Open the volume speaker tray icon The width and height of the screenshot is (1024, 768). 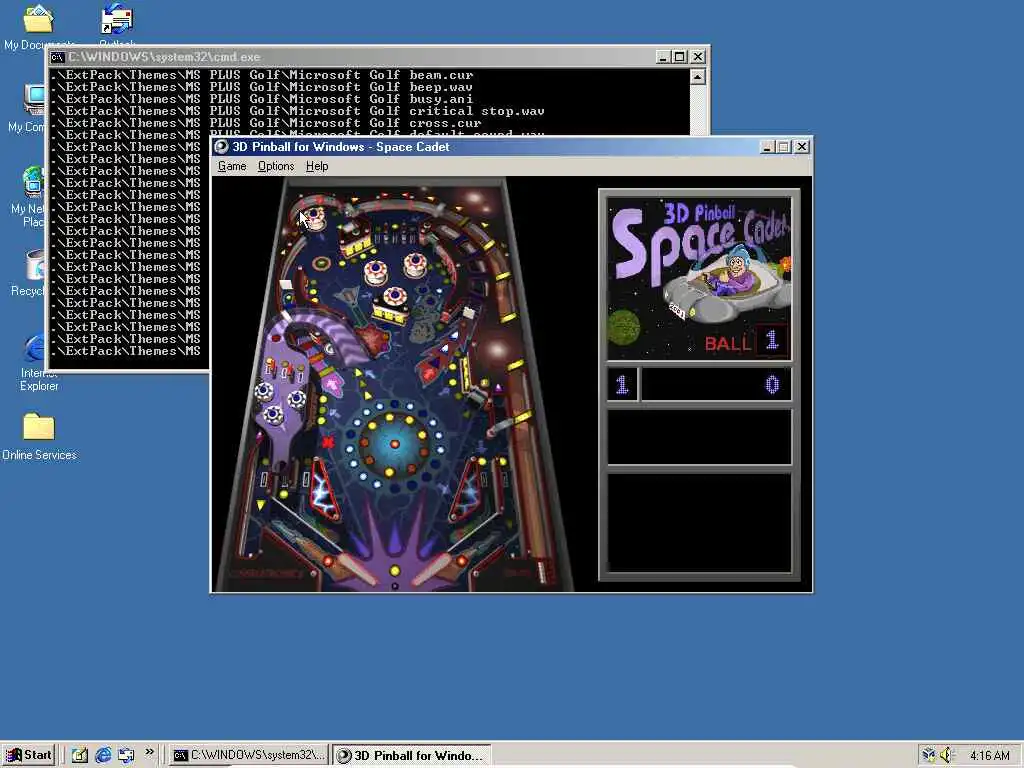[x=946, y=756]
